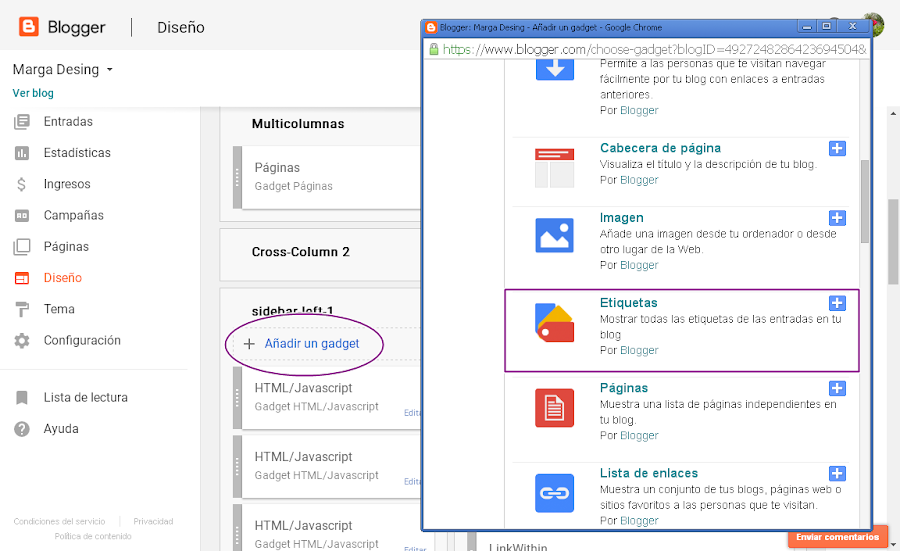This screenshot has width=900, height=551.
Task: Click the Páginas gadget title in popup
Action: coord(623,389)
